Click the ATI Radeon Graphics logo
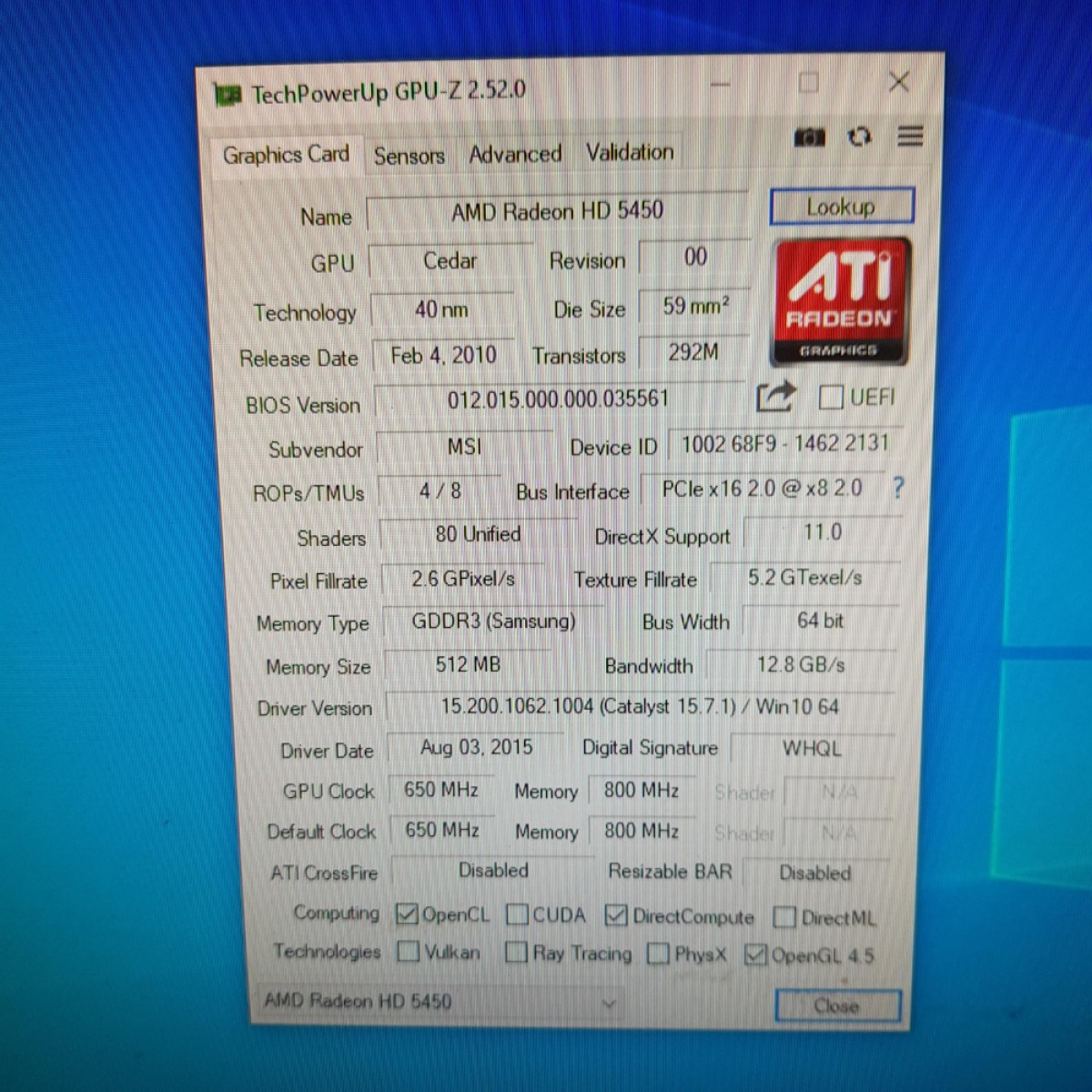The image size is (1092, 1092). point(841,301)
